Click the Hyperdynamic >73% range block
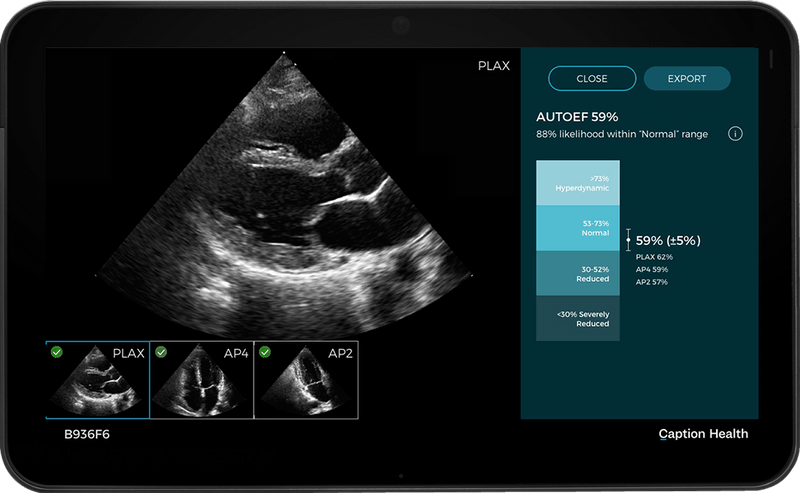The height and width of the screenshot is (493, 800). click(578, 183)
